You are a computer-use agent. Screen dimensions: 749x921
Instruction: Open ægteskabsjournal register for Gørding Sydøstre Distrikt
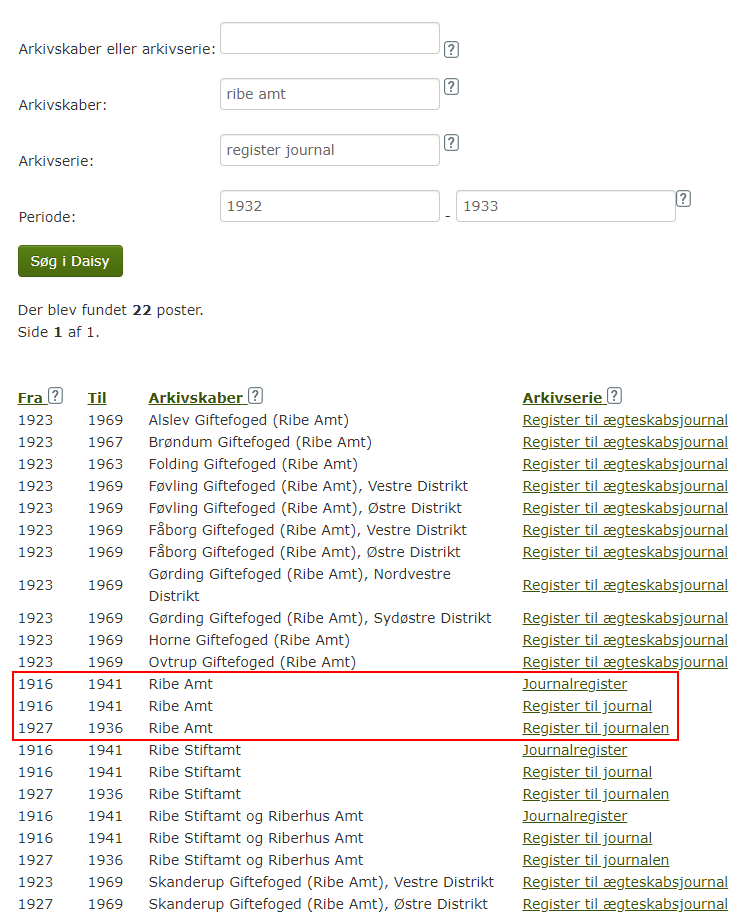[625, 619]
